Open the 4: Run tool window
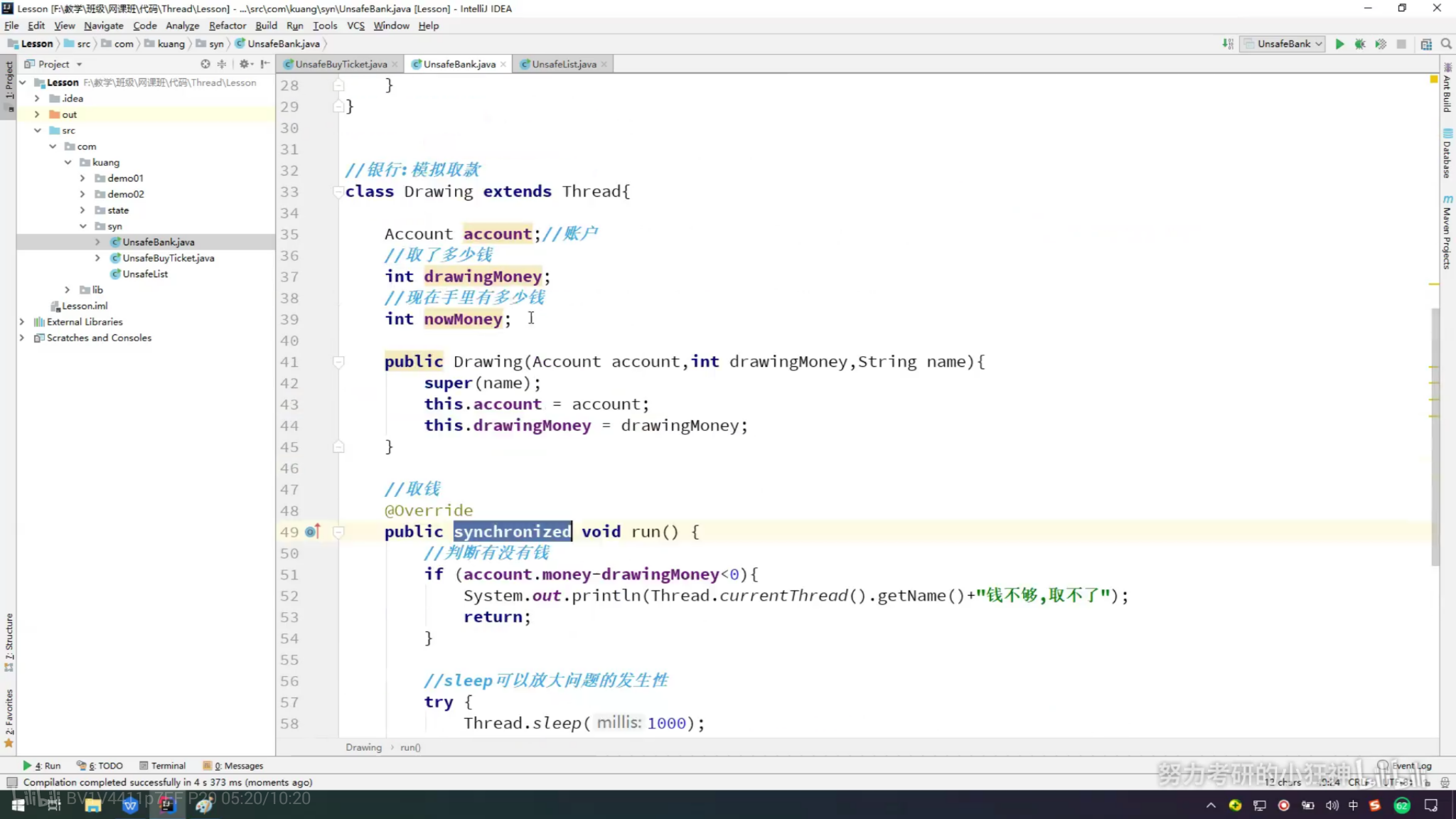 tap(42, 766)
